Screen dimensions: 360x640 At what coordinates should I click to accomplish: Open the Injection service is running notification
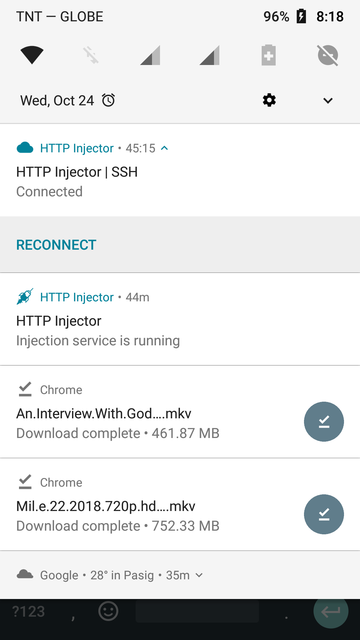point(180,319)
